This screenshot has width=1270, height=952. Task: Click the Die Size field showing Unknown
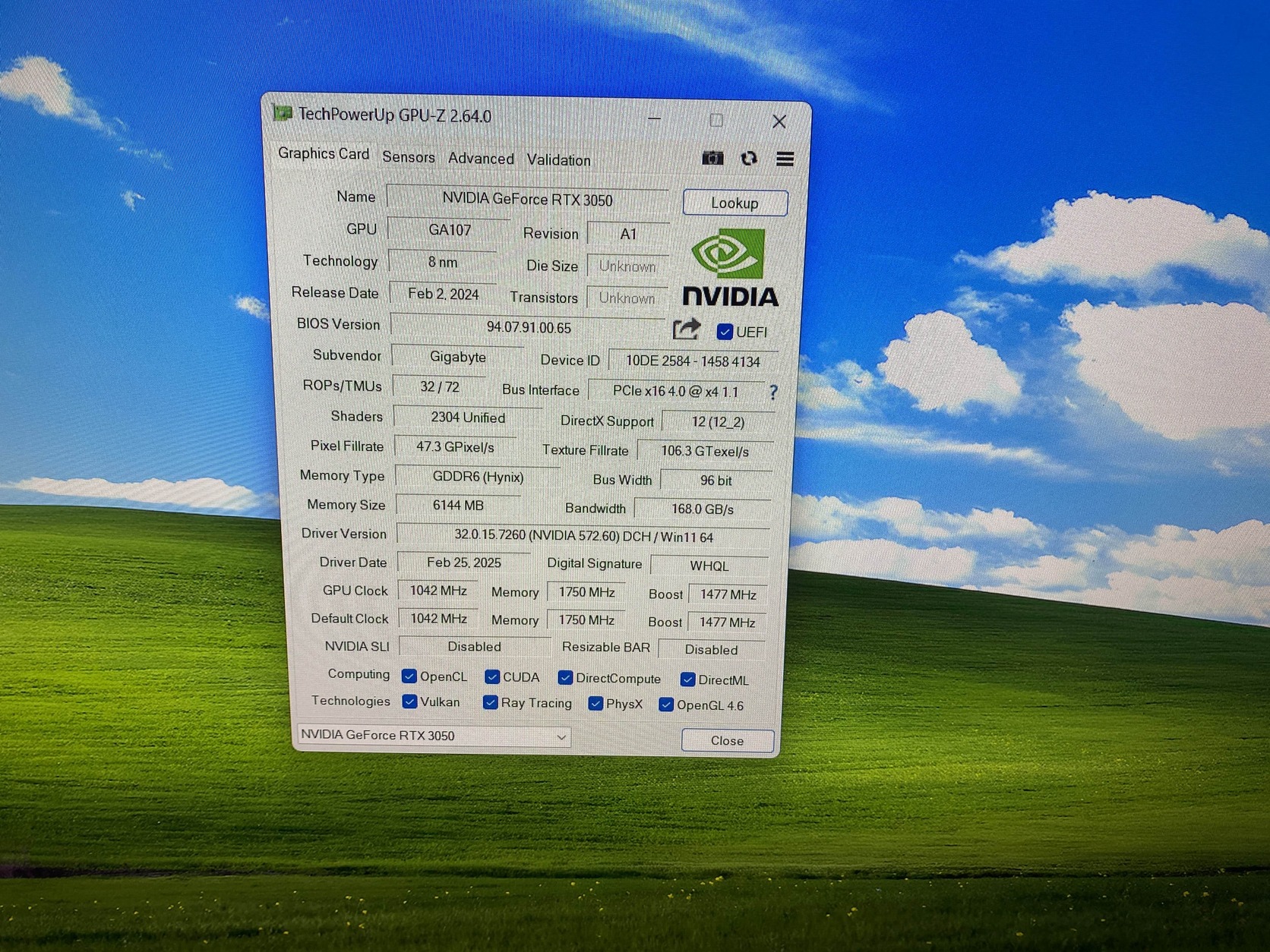point(627,266)
